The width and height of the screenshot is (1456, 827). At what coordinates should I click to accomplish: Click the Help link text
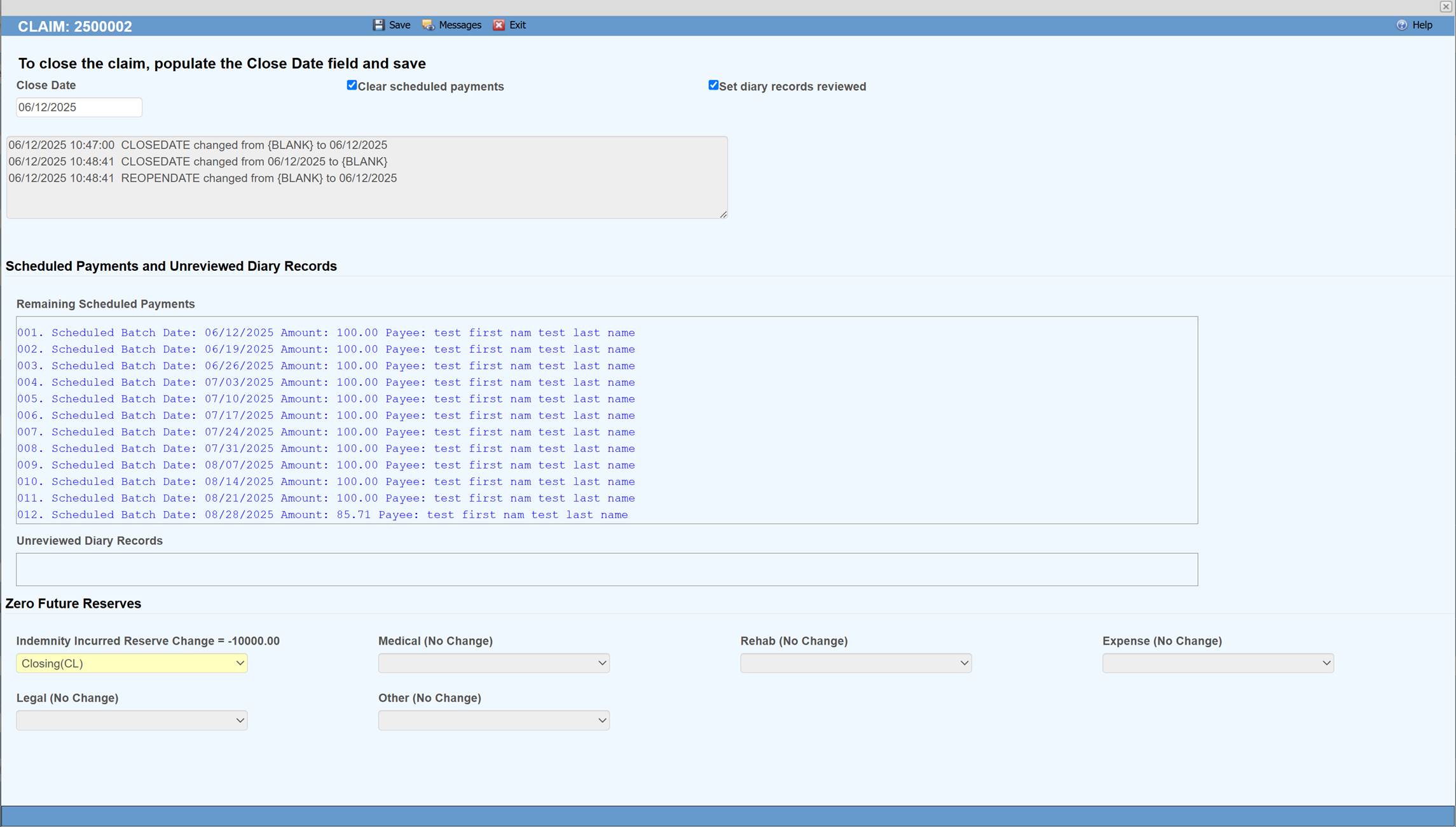pos(1422,25)
